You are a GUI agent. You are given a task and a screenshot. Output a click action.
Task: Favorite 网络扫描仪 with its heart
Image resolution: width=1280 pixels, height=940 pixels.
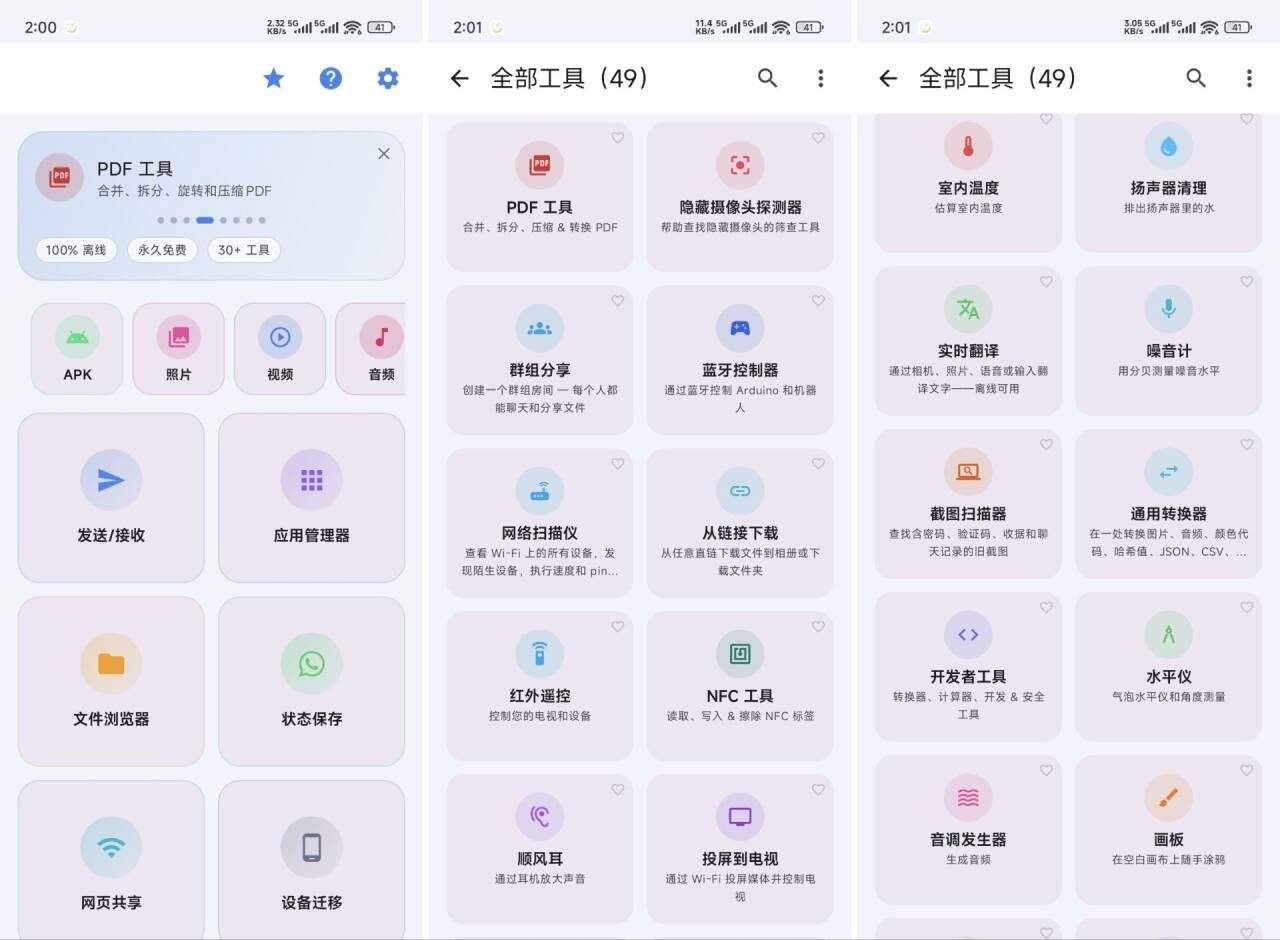pyautogui.click(x=618, y=464)
